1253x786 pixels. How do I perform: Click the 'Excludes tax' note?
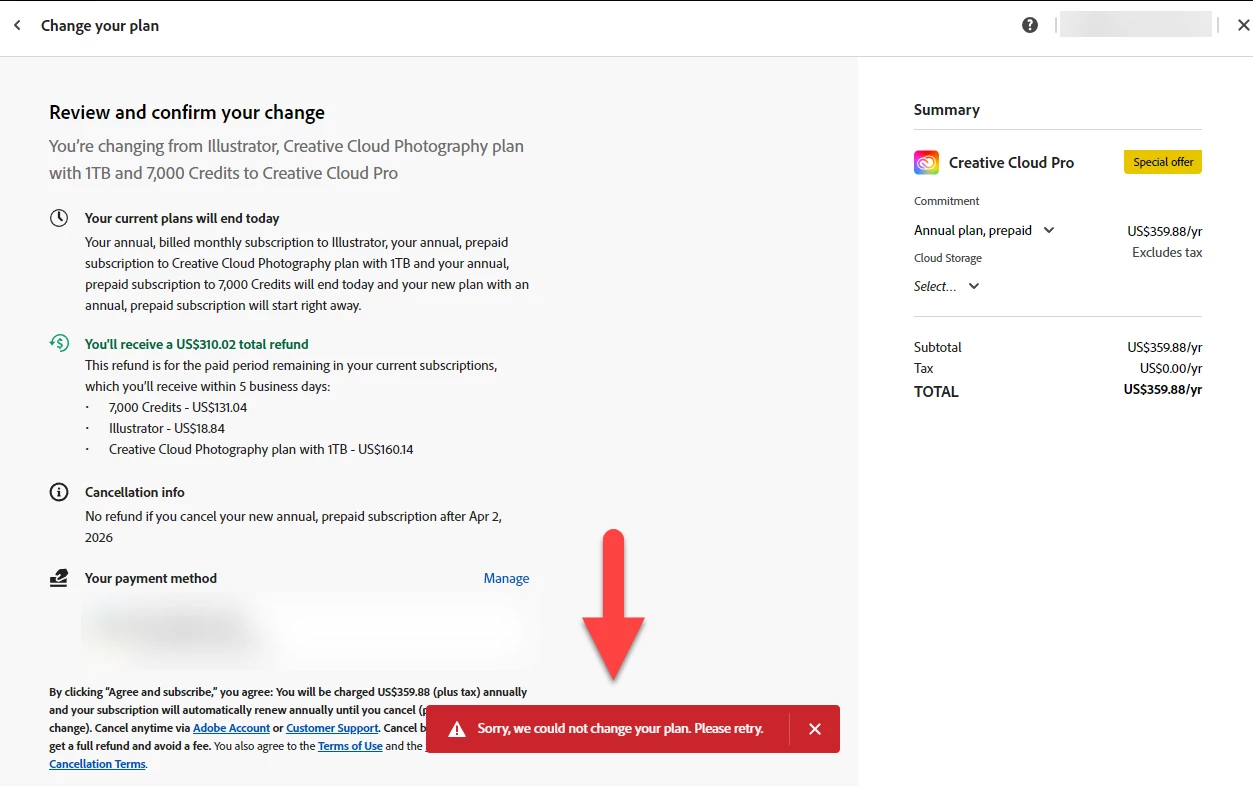tap(1167, 253)
